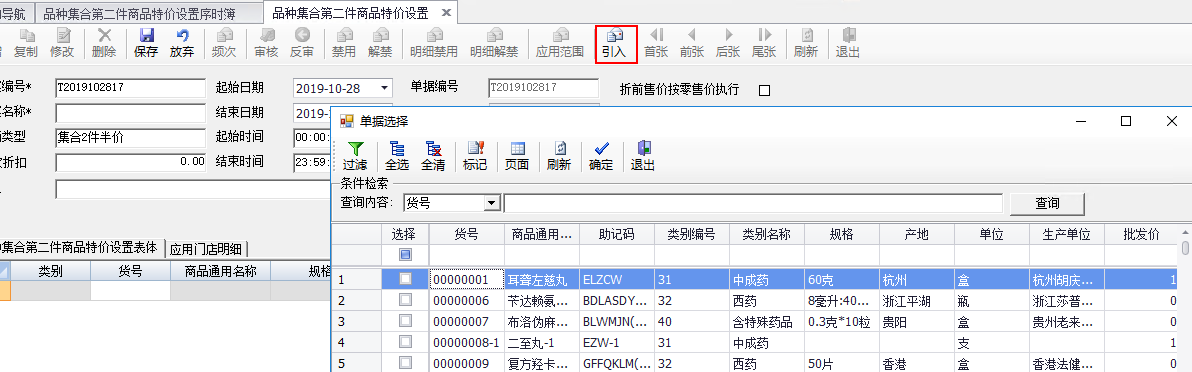This screenshot has height=372, width=1192.
Task: Go to next record with 后张
Action: 728,43
